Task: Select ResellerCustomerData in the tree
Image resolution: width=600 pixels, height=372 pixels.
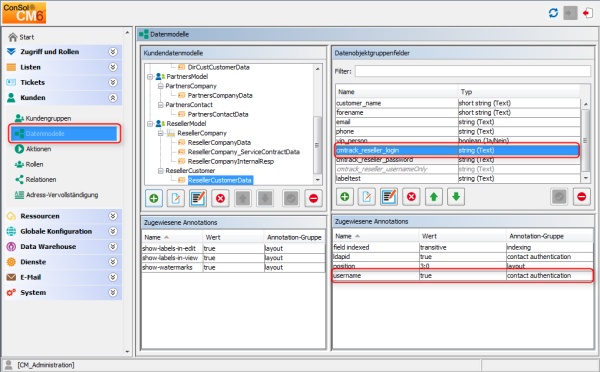Action: pyautogui.click(x=220, y=180)
